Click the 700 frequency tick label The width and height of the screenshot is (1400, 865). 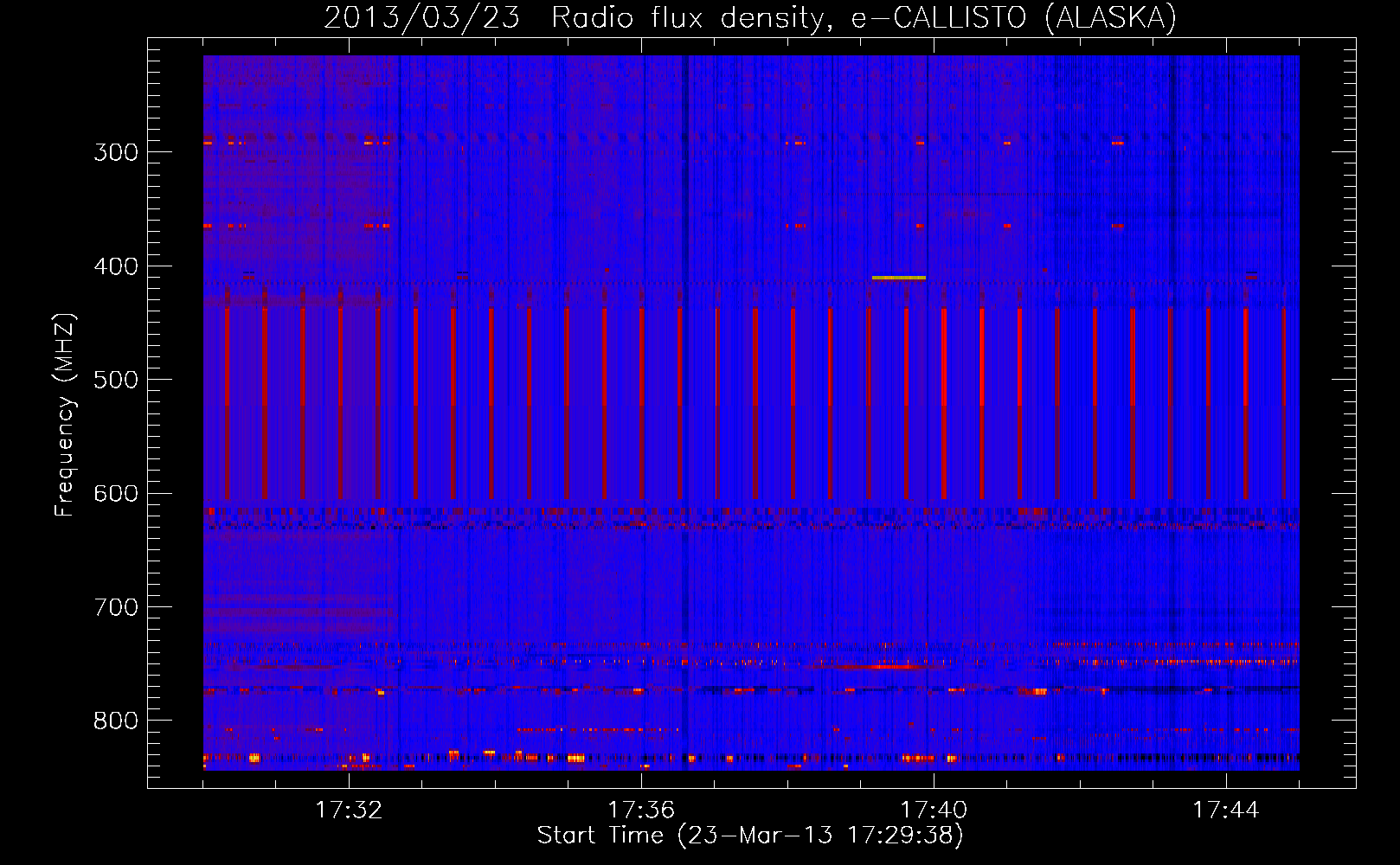[x=116, y=607]
